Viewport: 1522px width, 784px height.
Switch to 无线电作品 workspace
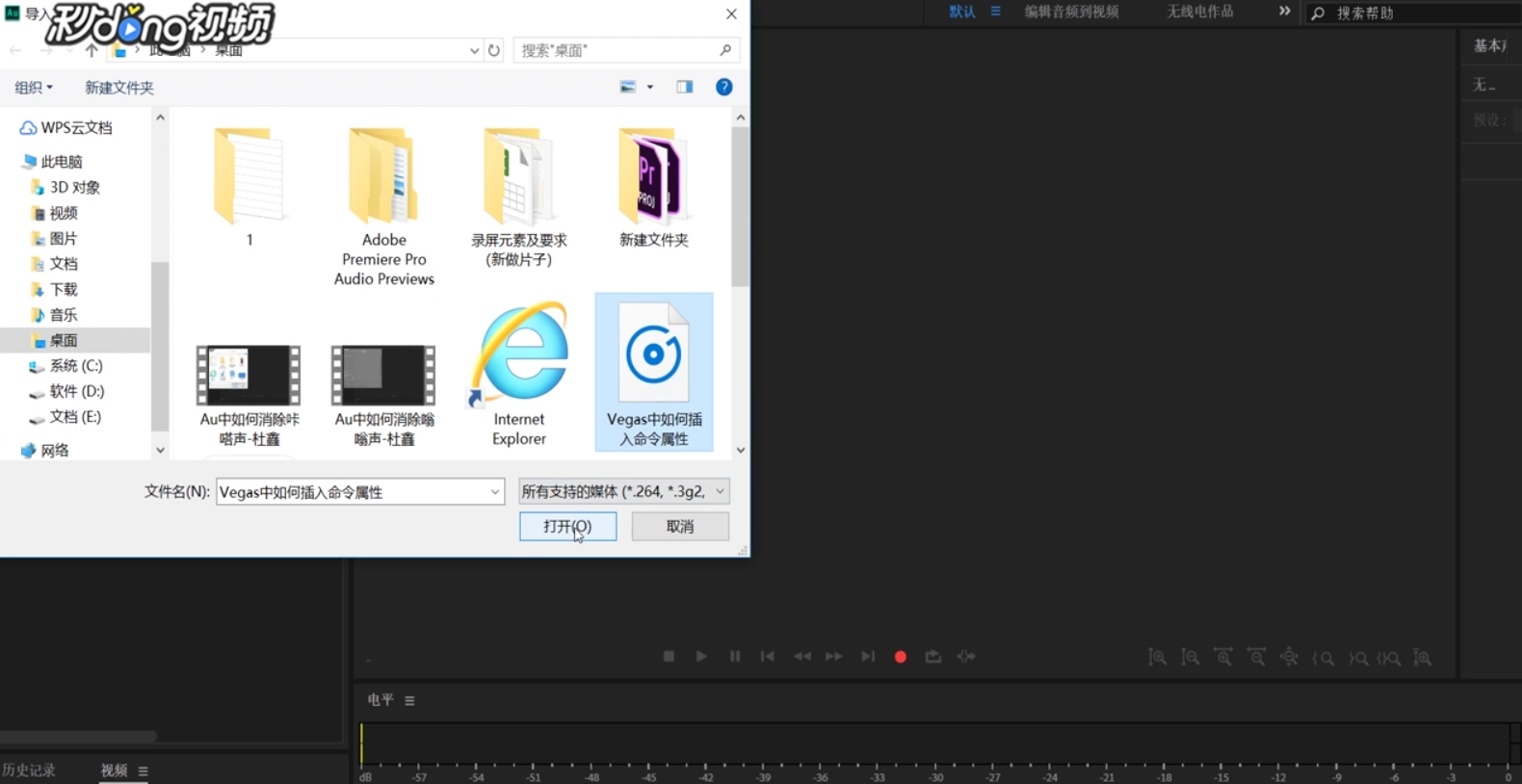[x=1199, y=12]
